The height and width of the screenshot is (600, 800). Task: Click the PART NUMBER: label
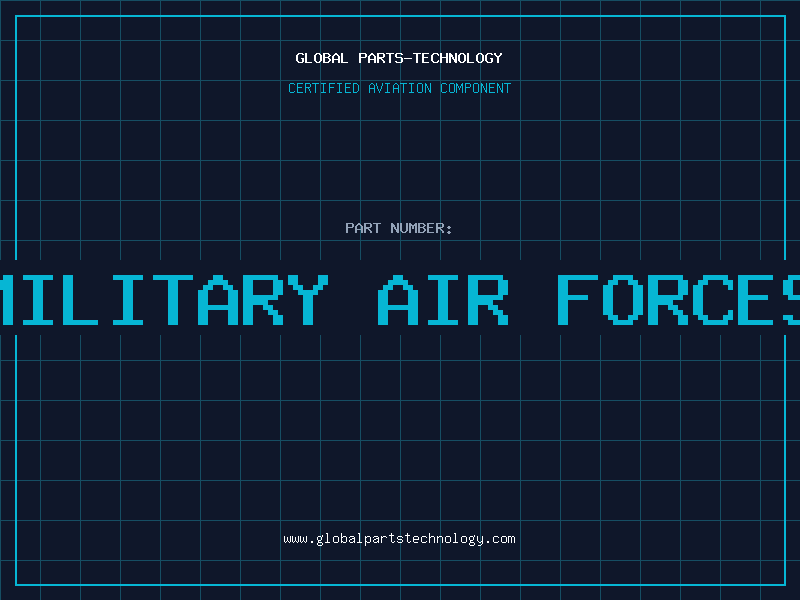click(399, 228)
